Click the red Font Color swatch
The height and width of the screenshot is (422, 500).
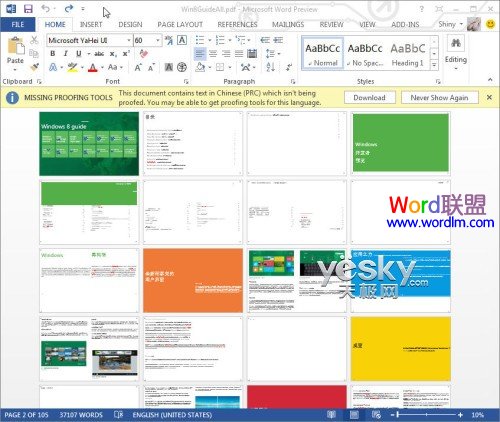(93, 68)
